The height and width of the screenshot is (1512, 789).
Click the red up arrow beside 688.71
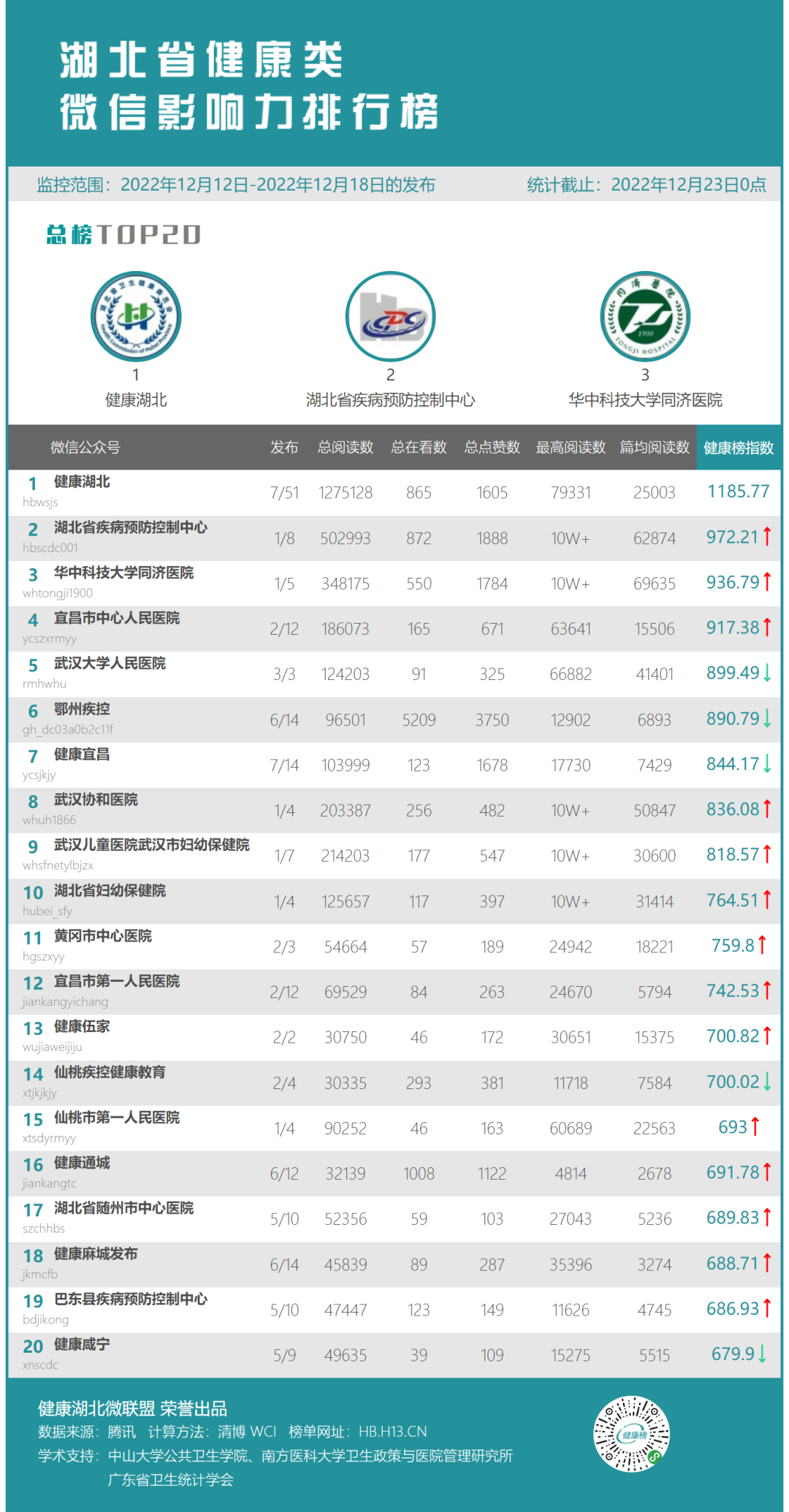767,1263
